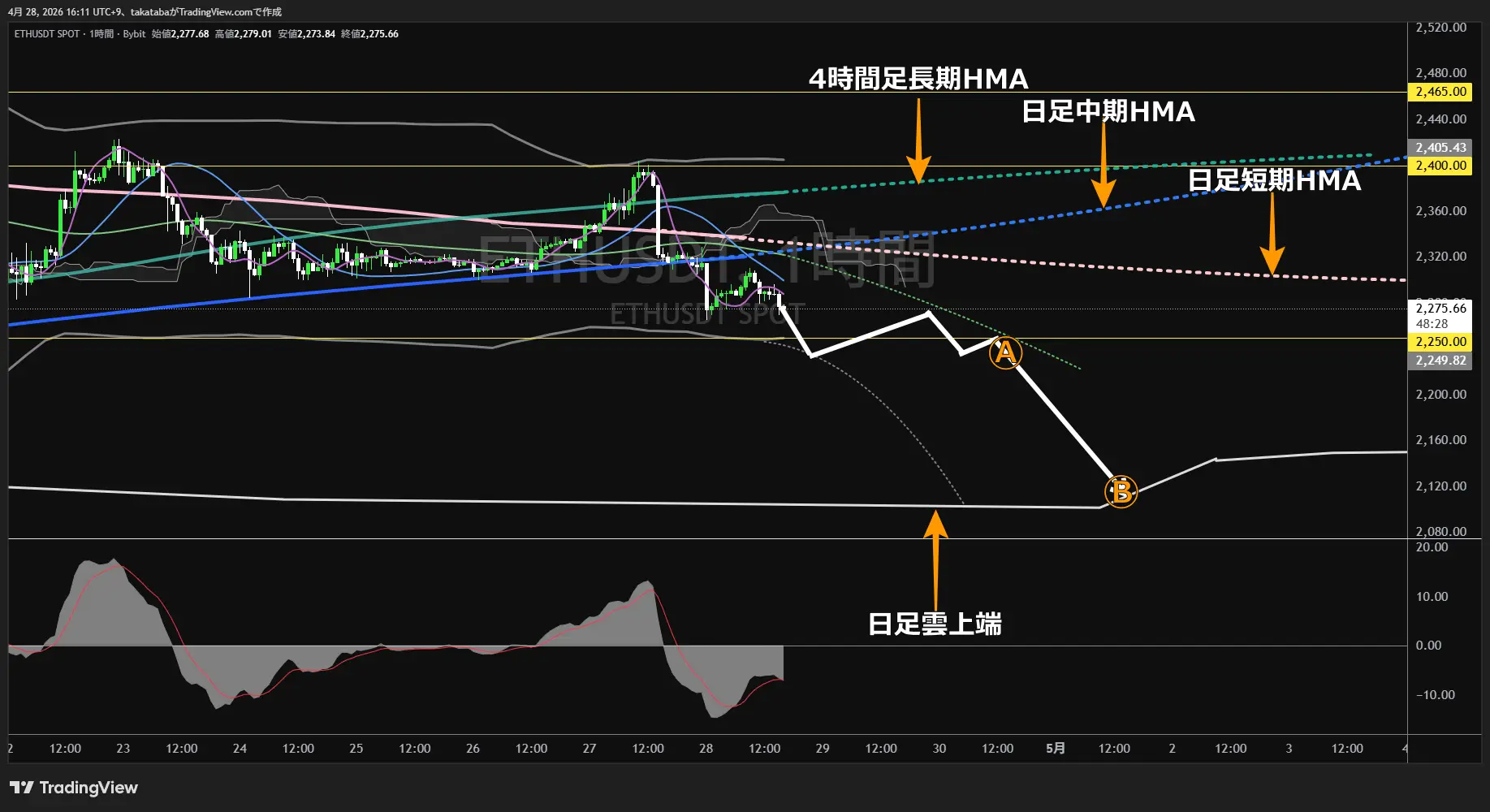Image resolution: width=1490 pixels, height=812 pixels.
Task: Click the 2,249.82 gray price label
Action: (x=1440, y=361)
